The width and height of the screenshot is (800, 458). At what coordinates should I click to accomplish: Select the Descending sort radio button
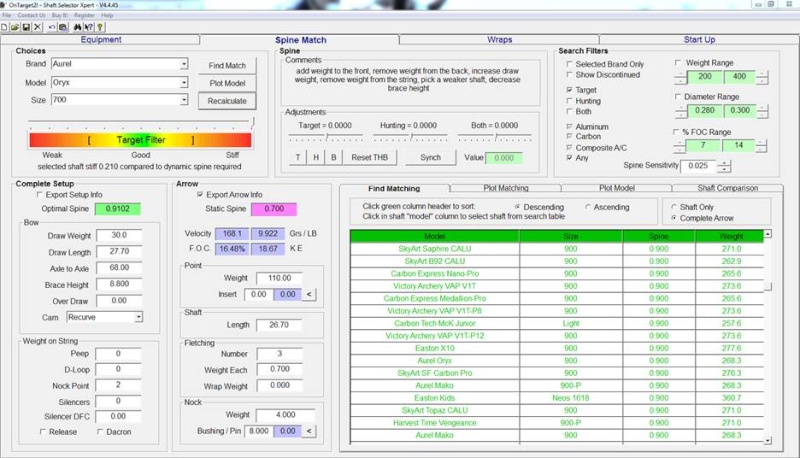[517, 207]
